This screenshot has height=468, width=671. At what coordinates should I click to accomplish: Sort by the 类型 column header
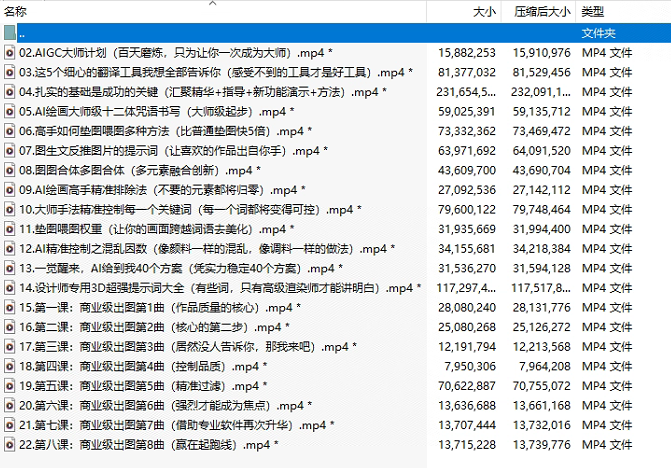pyautogui.click(x=593, y=12)
